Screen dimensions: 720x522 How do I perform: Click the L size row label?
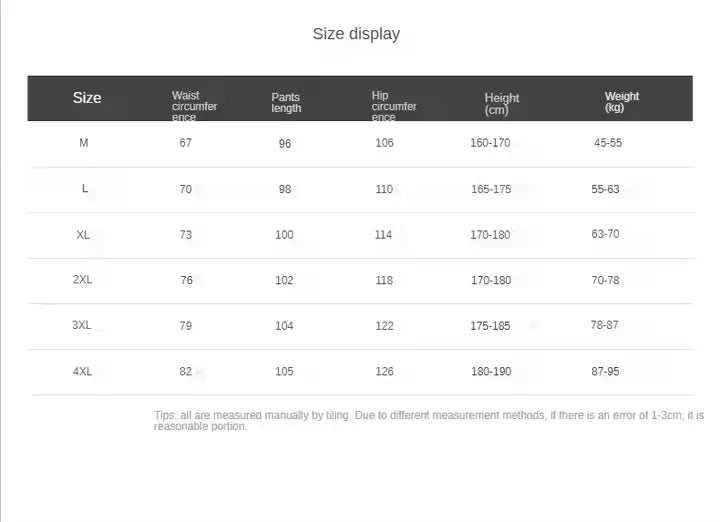click(x=85, y=189)
